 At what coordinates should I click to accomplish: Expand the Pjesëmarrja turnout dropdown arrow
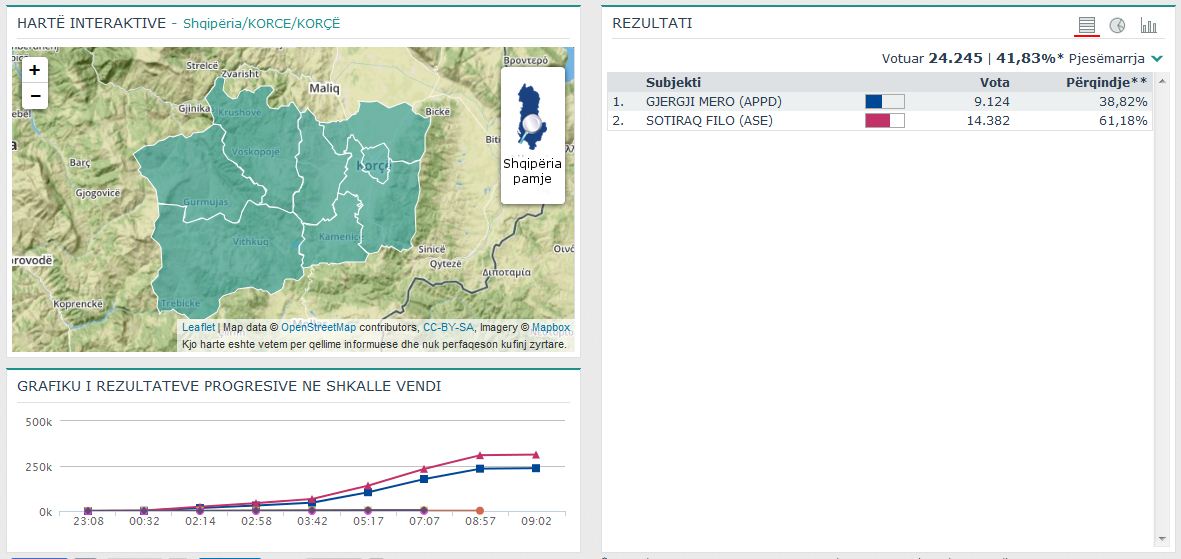1157,59
